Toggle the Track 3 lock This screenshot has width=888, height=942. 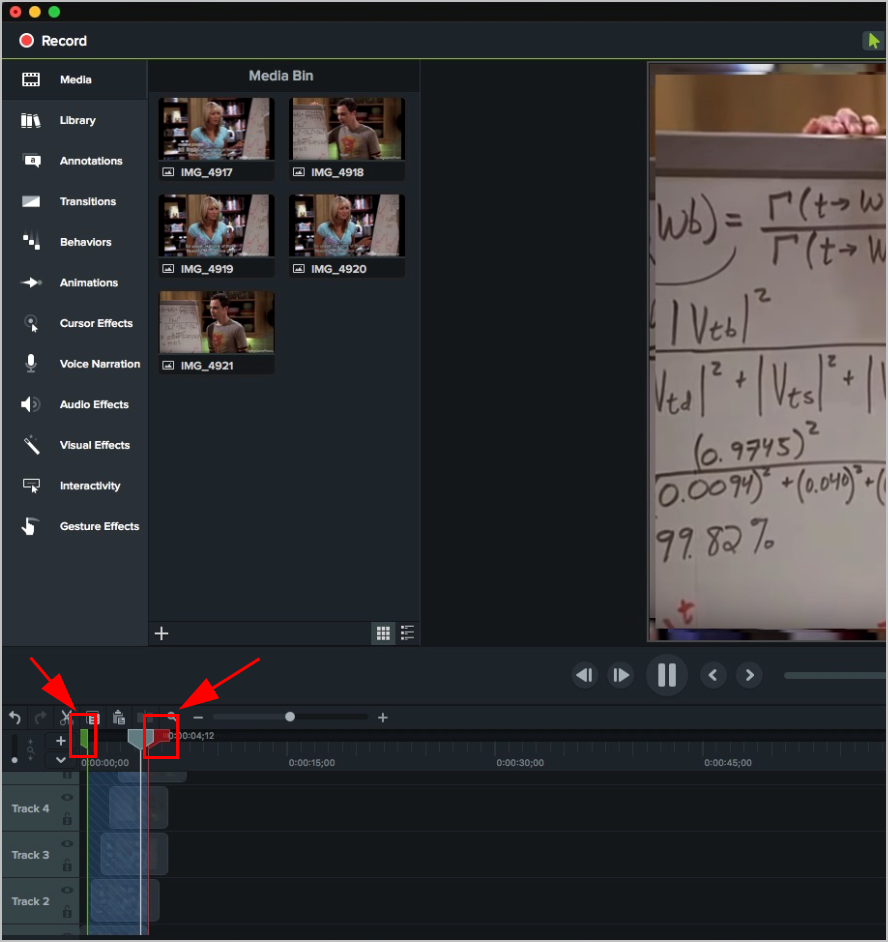coord(67,865)
